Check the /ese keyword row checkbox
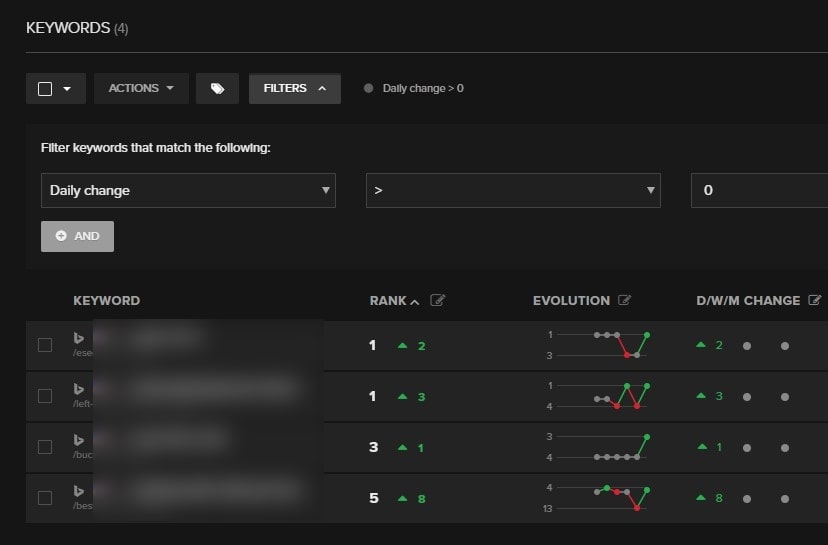The image size is (828, 545). coord(45,345)
